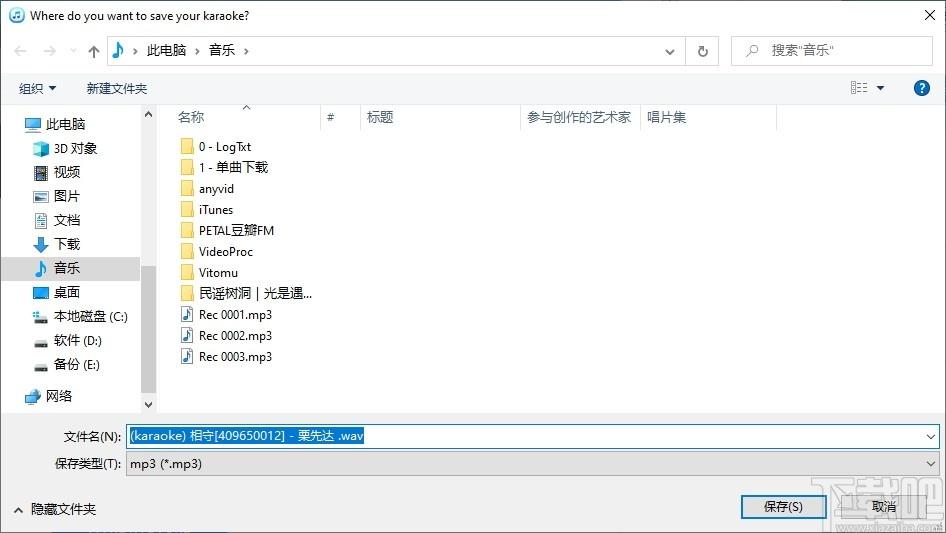
Task: Select the iTunes folder
Action: pos(206,209)
